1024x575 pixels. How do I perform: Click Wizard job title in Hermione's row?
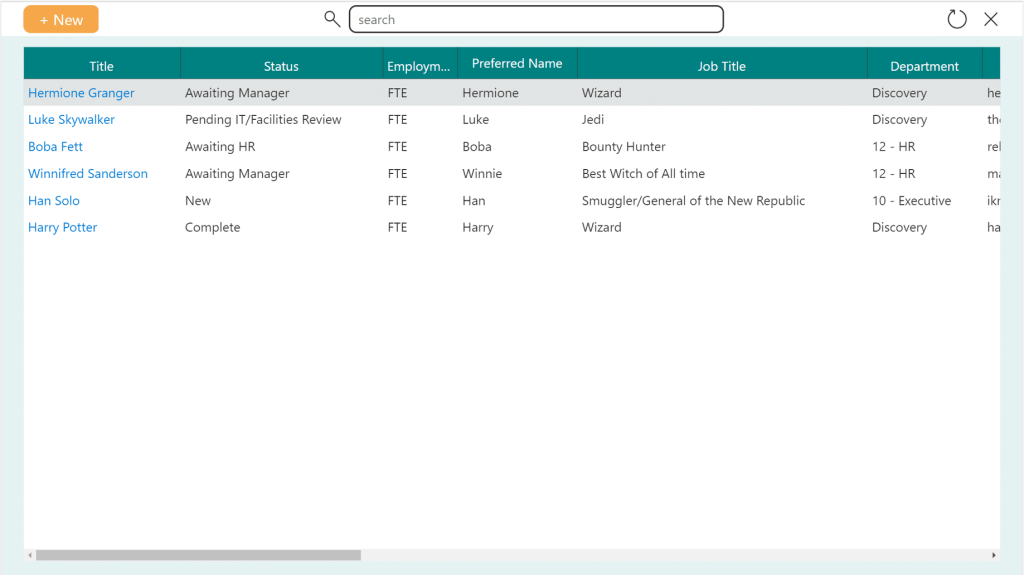point(601,93)
